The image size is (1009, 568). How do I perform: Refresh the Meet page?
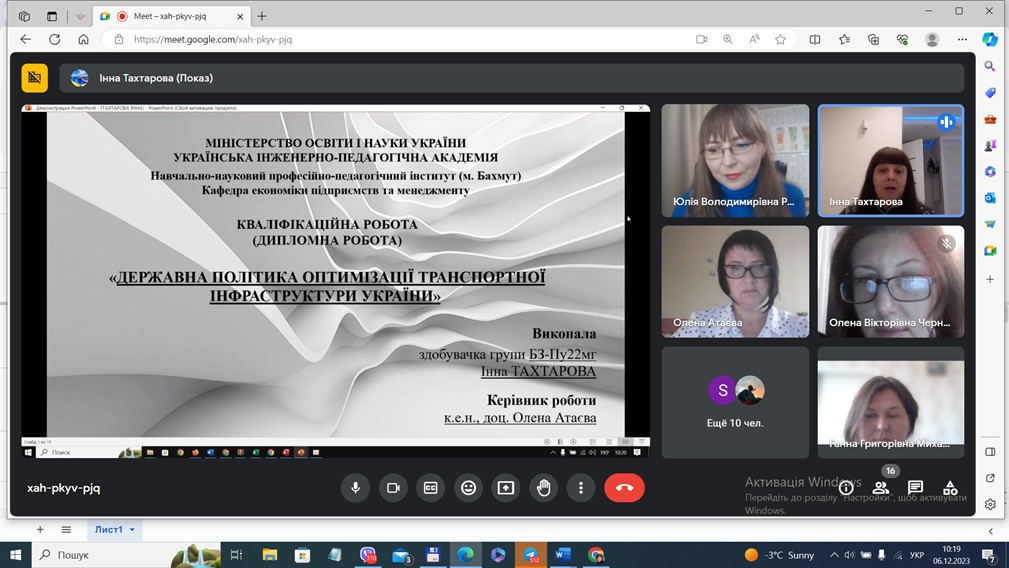55,39
